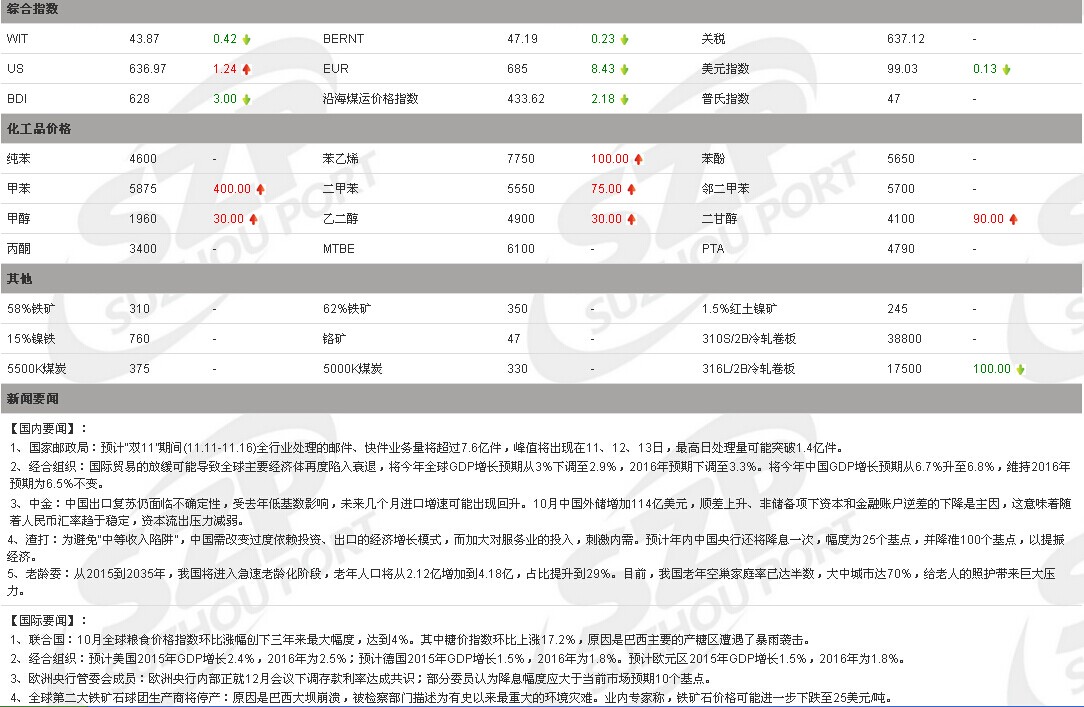Click the 丙酮 price 3400
Viewport: 1084px width, 707px height.
(x=142, y=249)
